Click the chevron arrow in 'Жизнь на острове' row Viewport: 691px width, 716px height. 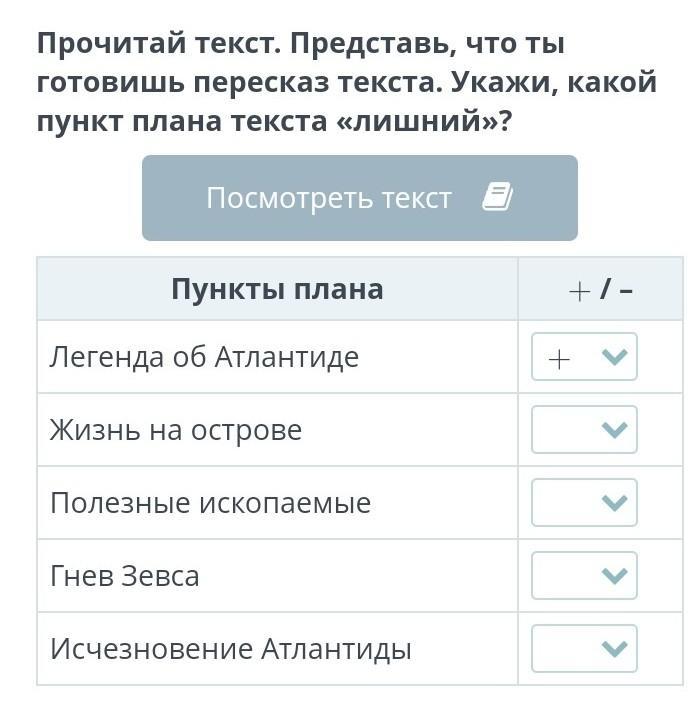(614, 430)
